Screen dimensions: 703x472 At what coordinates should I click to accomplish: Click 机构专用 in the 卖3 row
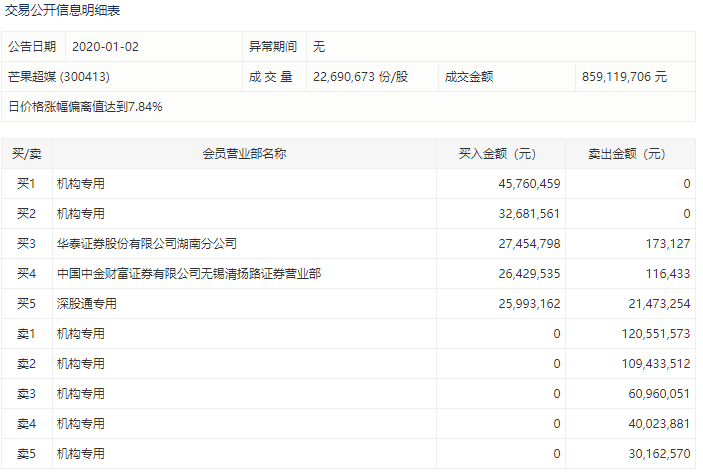point(81,394)
